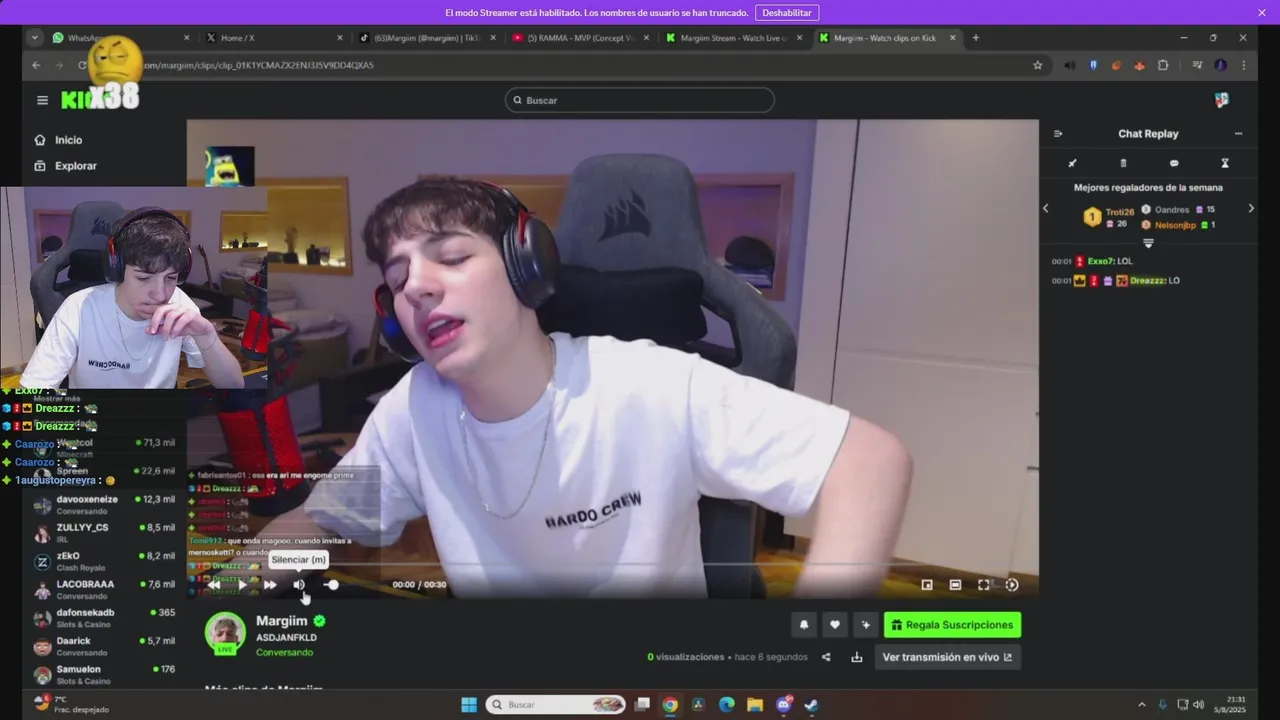
Task: Open the Chrome three-dot menu
Action: pyautogui.click(x=1243, y=65)
